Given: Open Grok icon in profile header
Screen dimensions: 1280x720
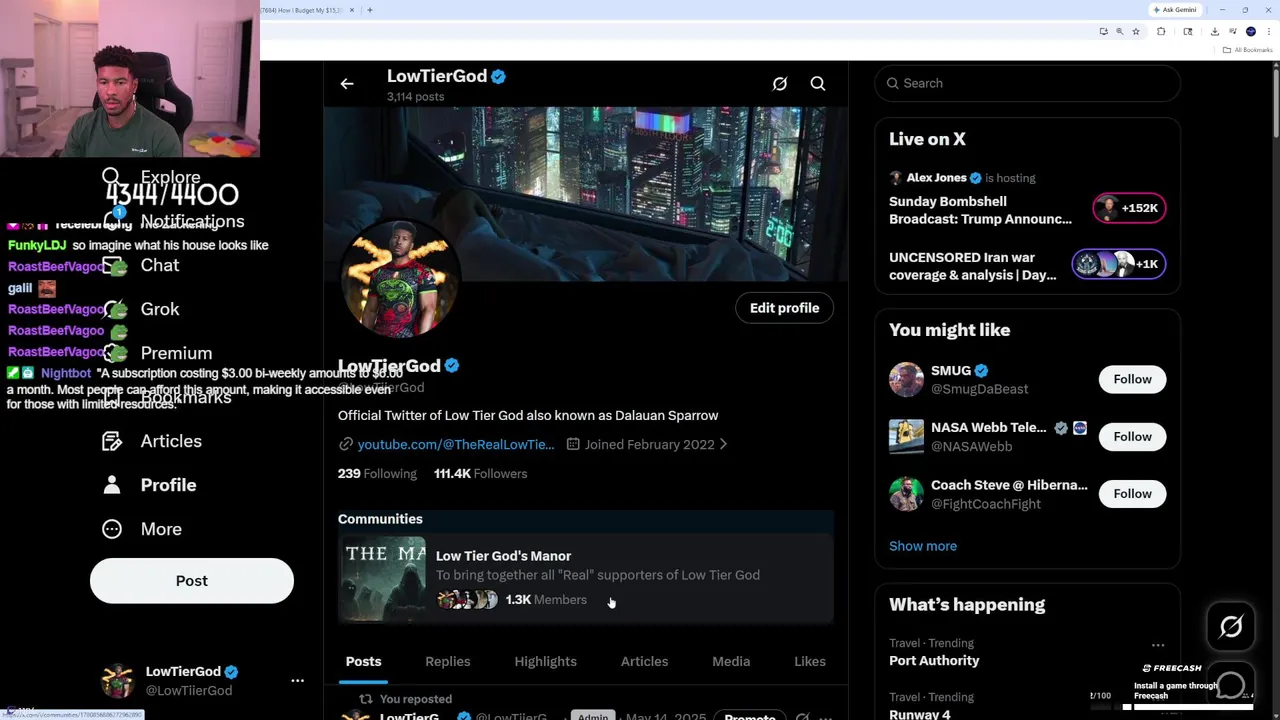Looking at the screenshot, I should pos(780,84).
